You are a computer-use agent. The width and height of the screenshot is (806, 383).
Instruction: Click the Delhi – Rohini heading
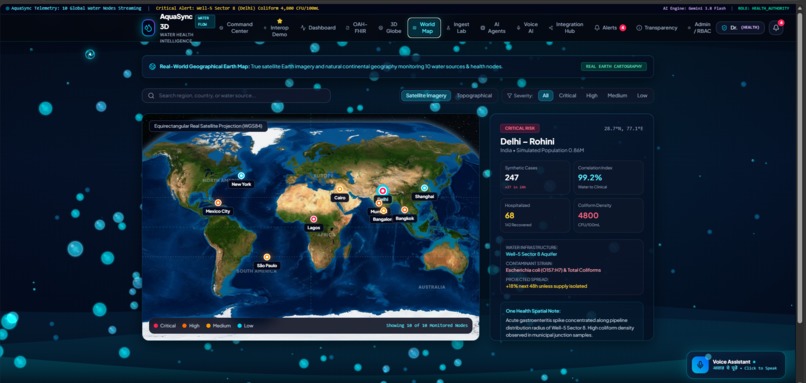pyautogui.click(x=527, y=141)
